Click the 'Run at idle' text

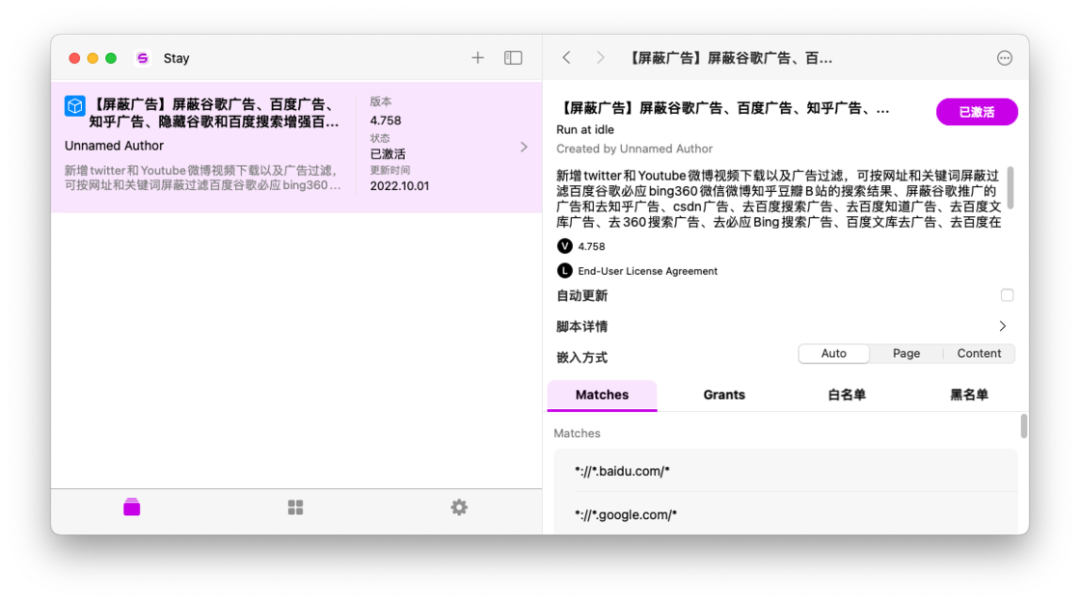[x=585, y=129]
